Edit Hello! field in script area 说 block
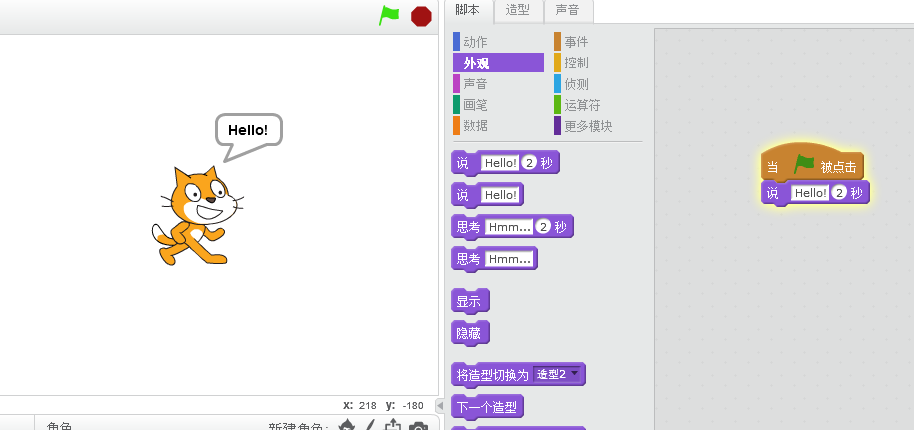914x430 pixels. [x=810, y=193]
